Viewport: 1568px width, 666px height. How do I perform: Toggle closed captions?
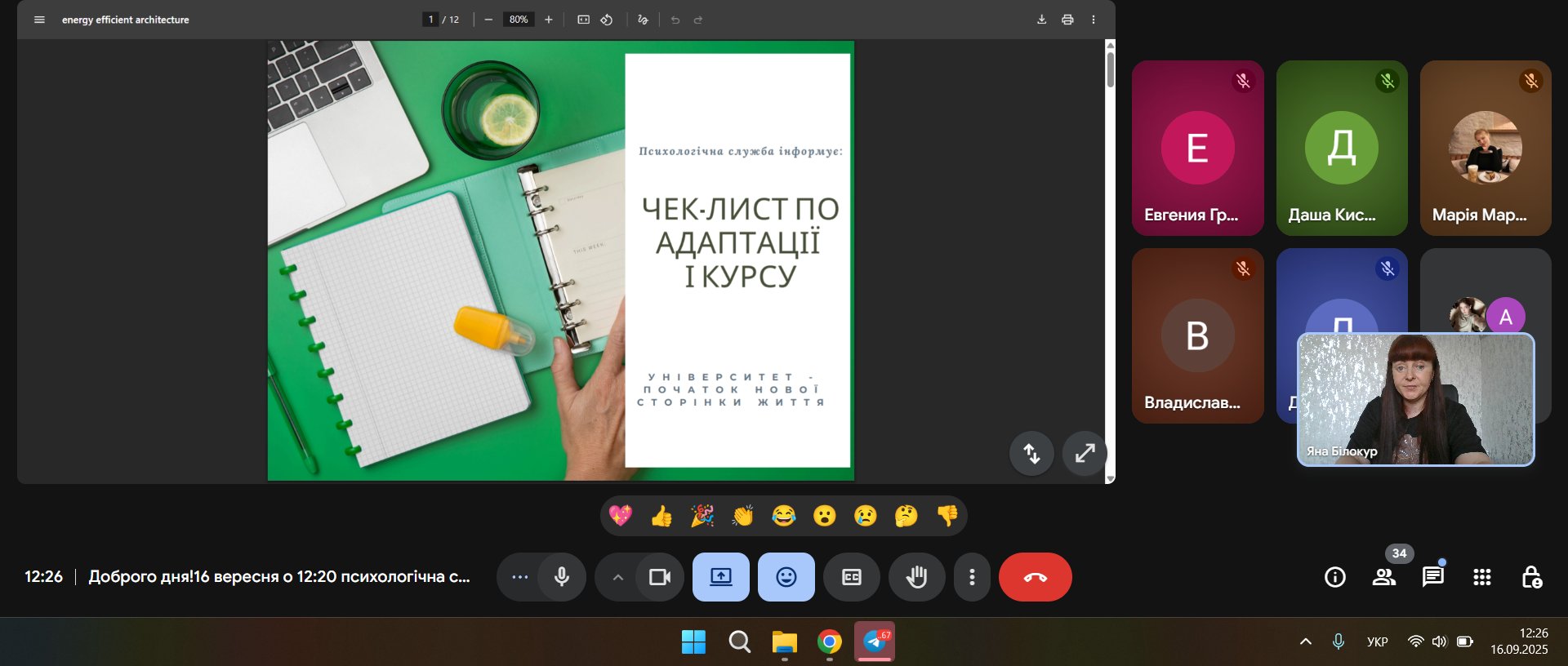tap(851, 577)
